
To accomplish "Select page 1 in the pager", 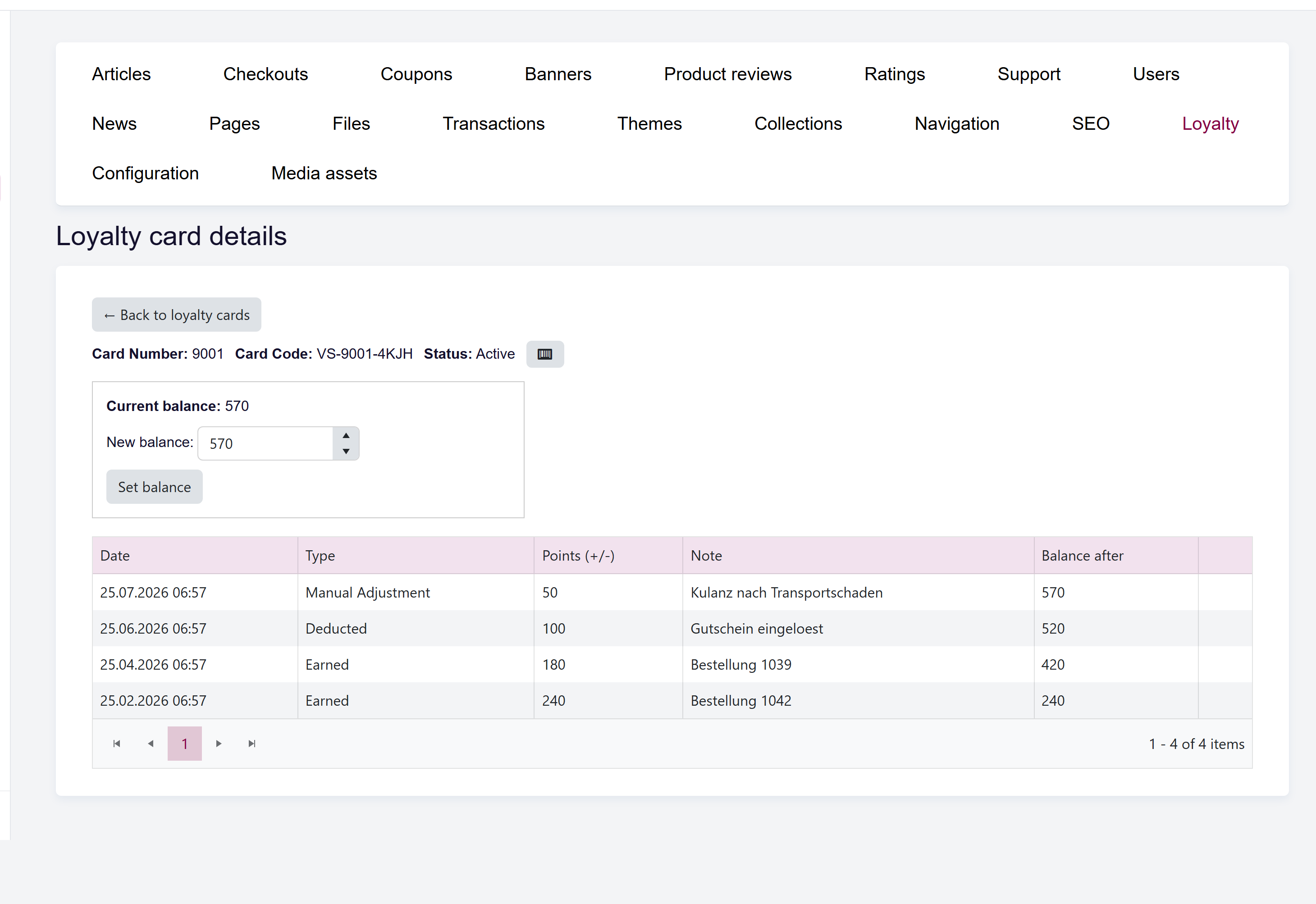I will [x=185, y=744].
